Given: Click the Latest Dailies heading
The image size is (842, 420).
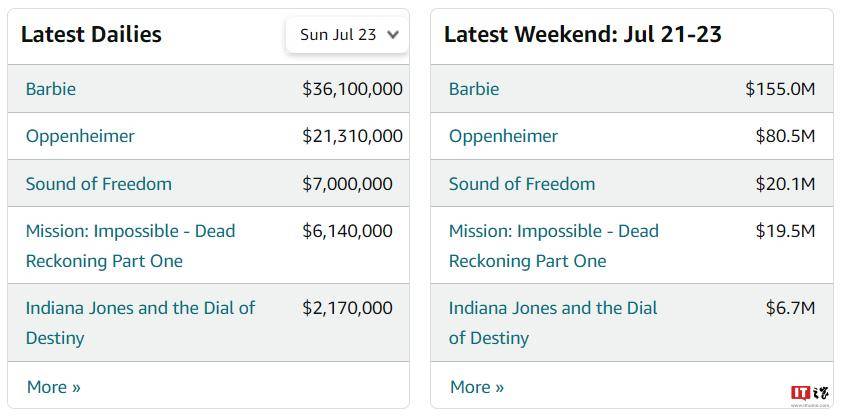Looking at the screenshot, I should pos(91,34).
